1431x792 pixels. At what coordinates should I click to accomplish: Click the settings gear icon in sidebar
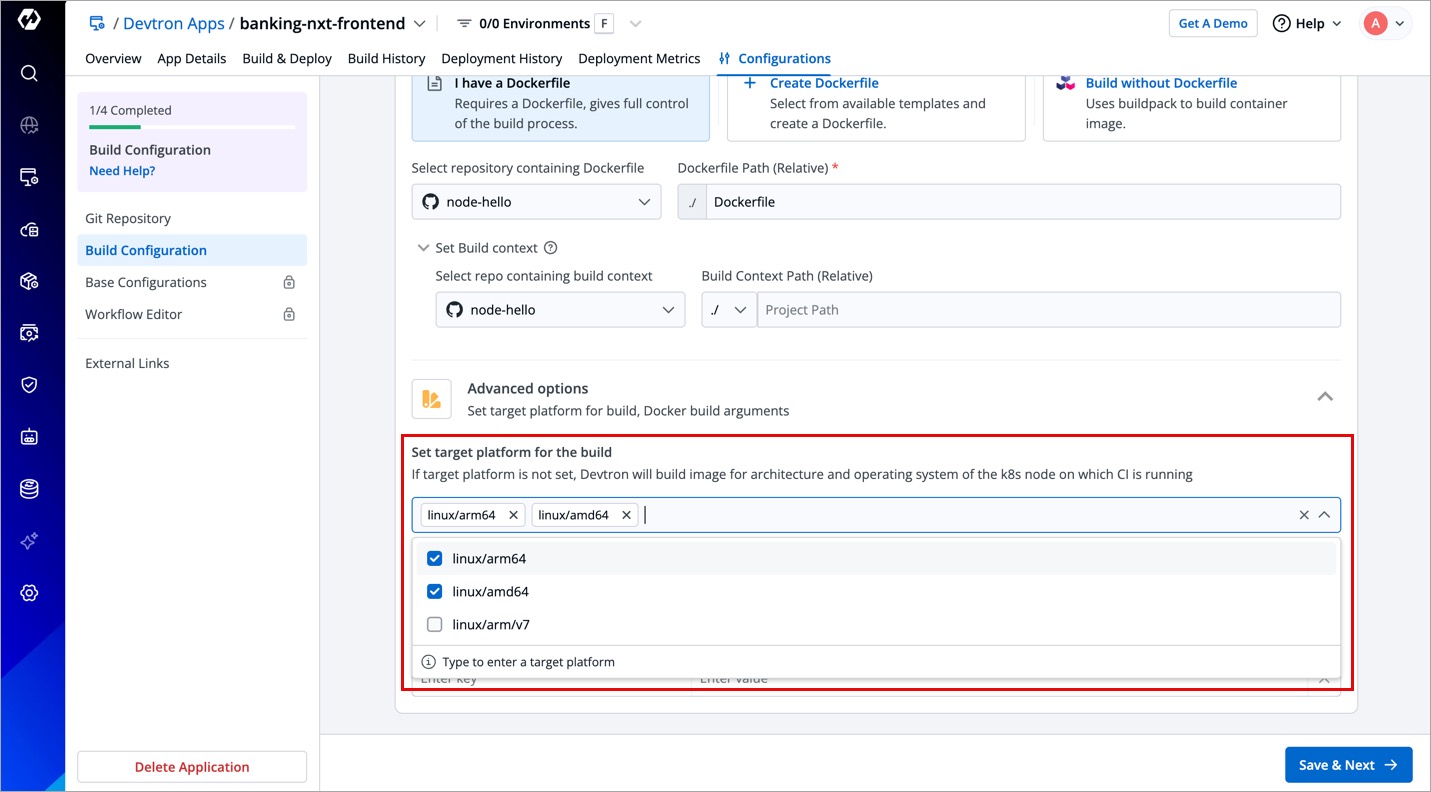tap(29, 593)
